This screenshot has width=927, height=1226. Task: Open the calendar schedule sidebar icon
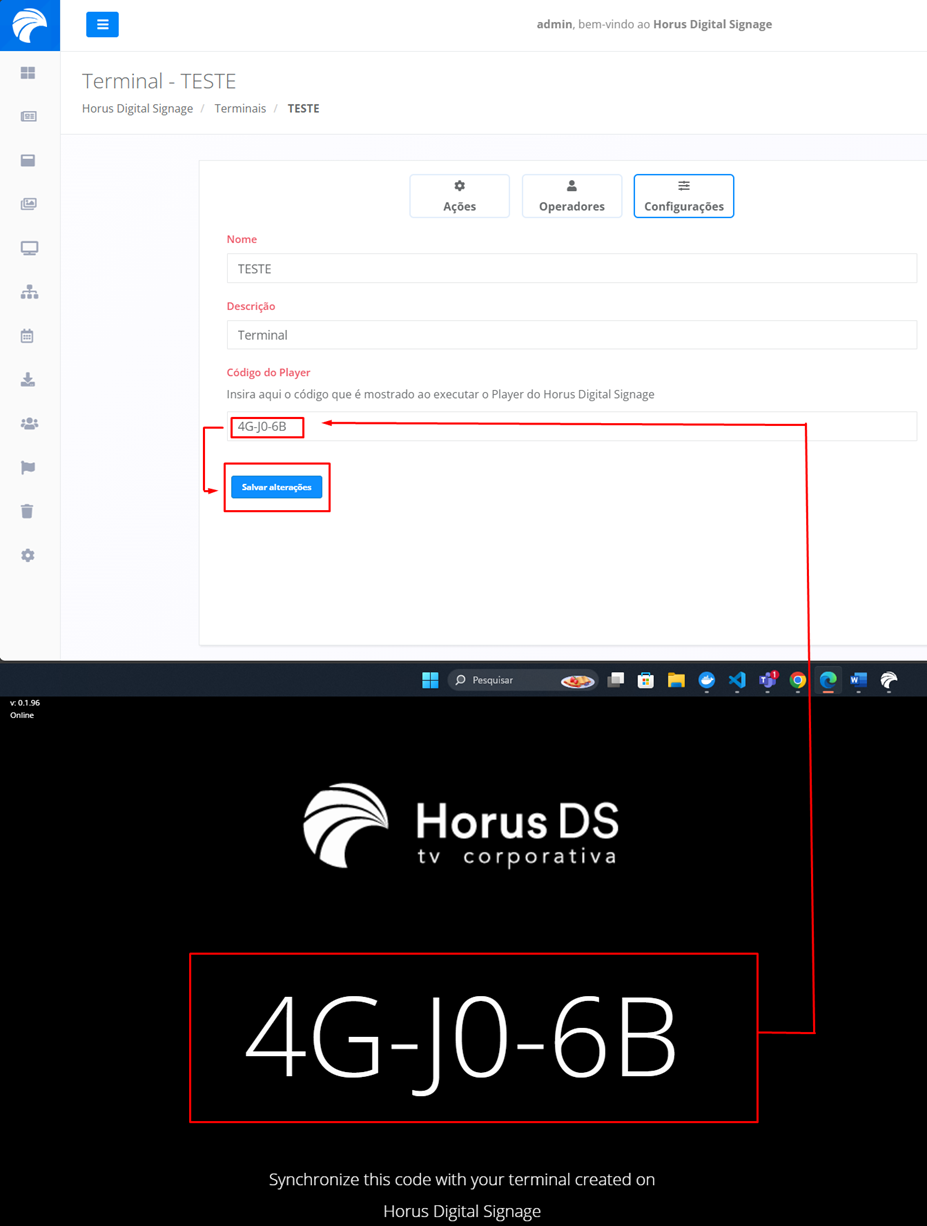point(28,336)
